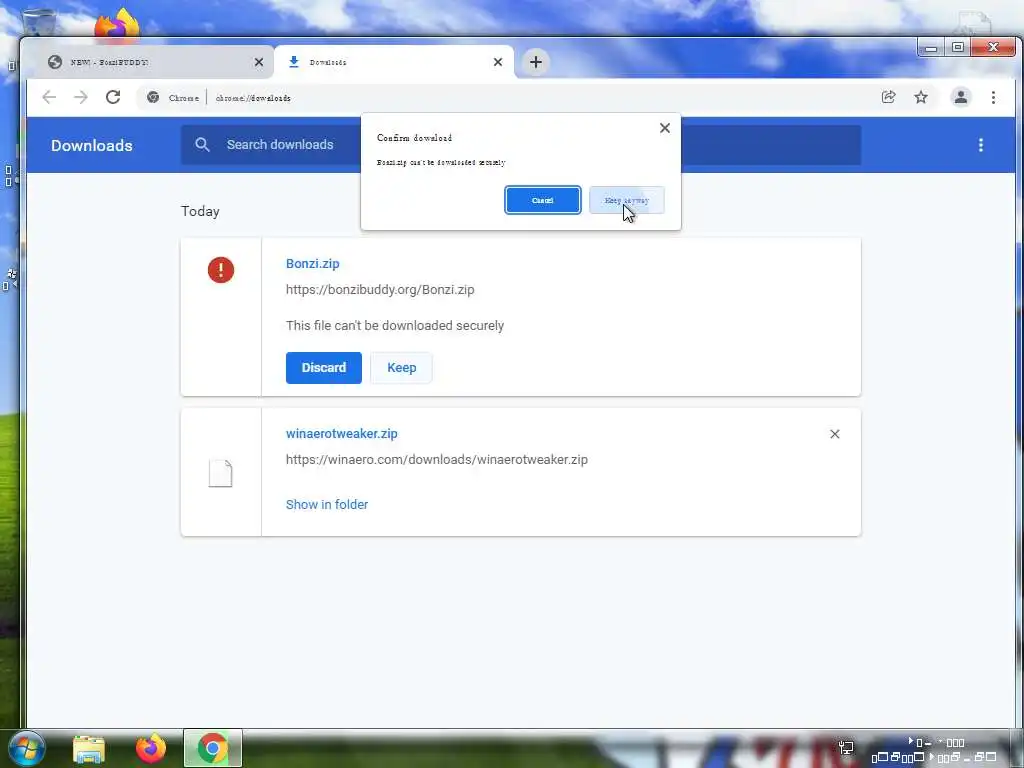Click the Bonzi.zip source URL text
1024x768 pixels.
[380, 290]
